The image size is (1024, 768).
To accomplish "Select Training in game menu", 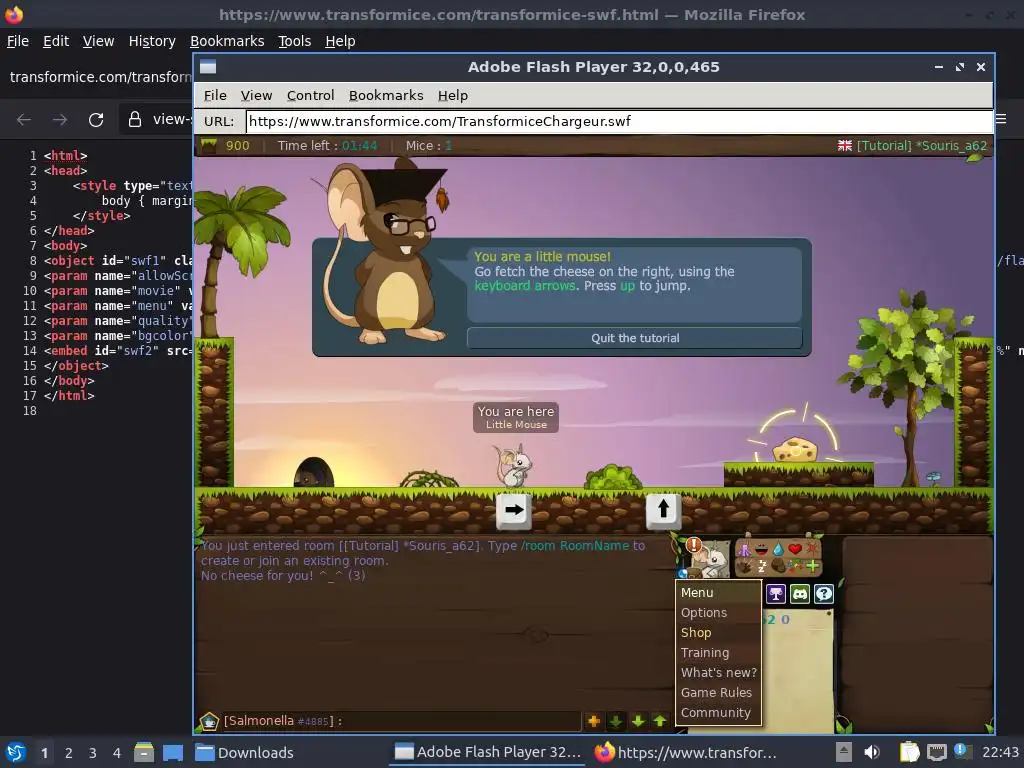I will [718, 652].
